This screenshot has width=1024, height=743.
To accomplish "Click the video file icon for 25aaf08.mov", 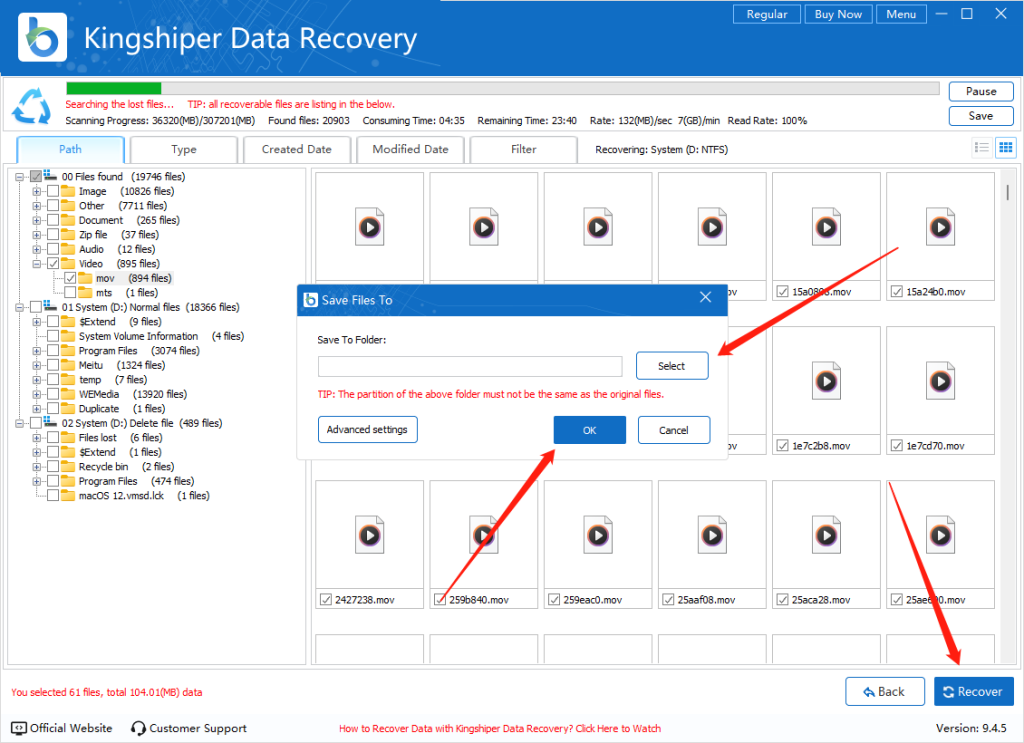I will point(712,535).
